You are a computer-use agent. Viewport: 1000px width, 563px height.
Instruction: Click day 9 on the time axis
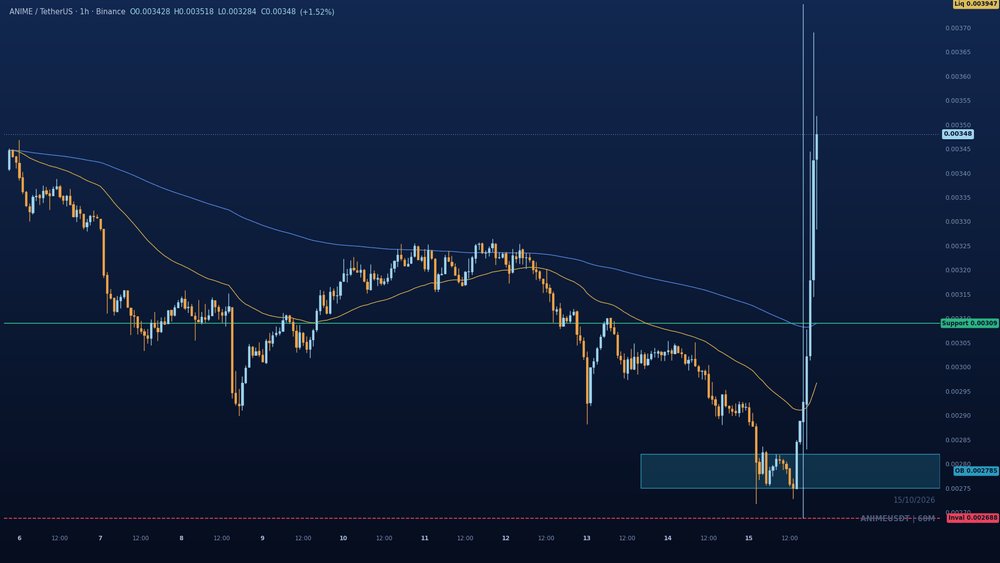pyautogui.click(x=262, y=538)
